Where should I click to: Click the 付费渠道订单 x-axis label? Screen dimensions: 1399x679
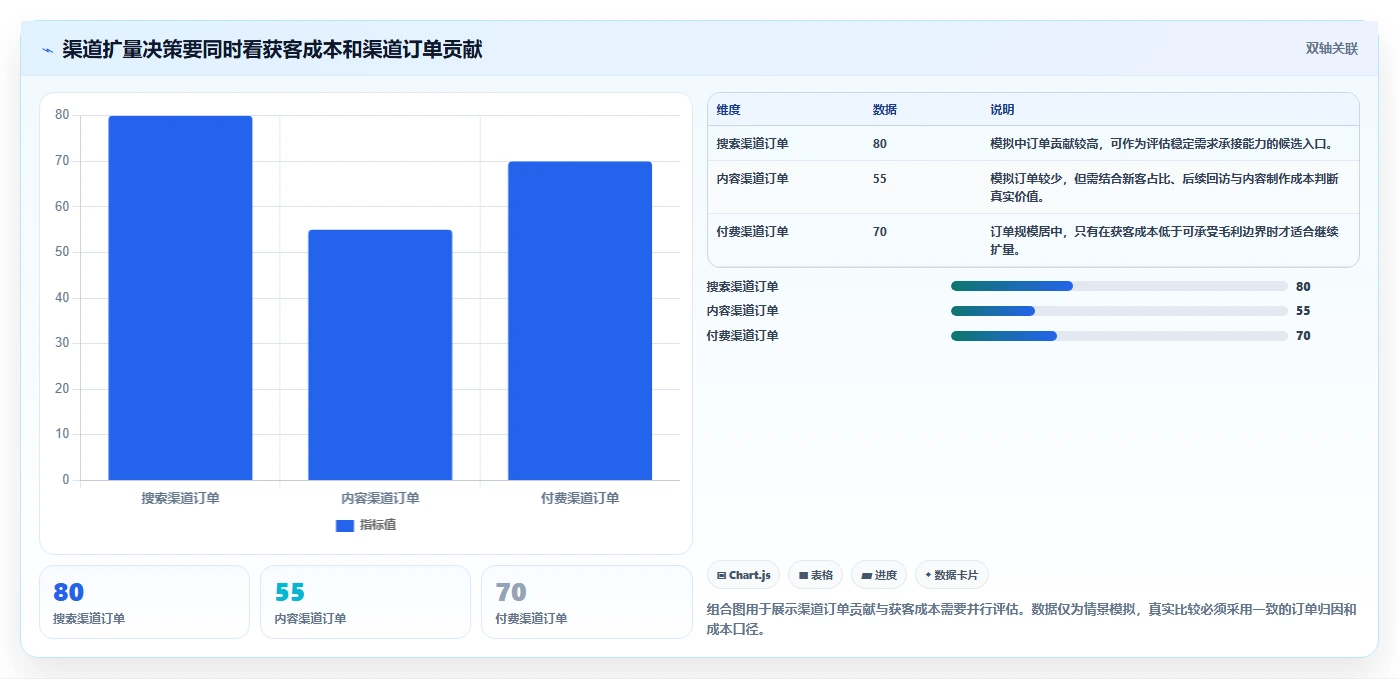580,498
